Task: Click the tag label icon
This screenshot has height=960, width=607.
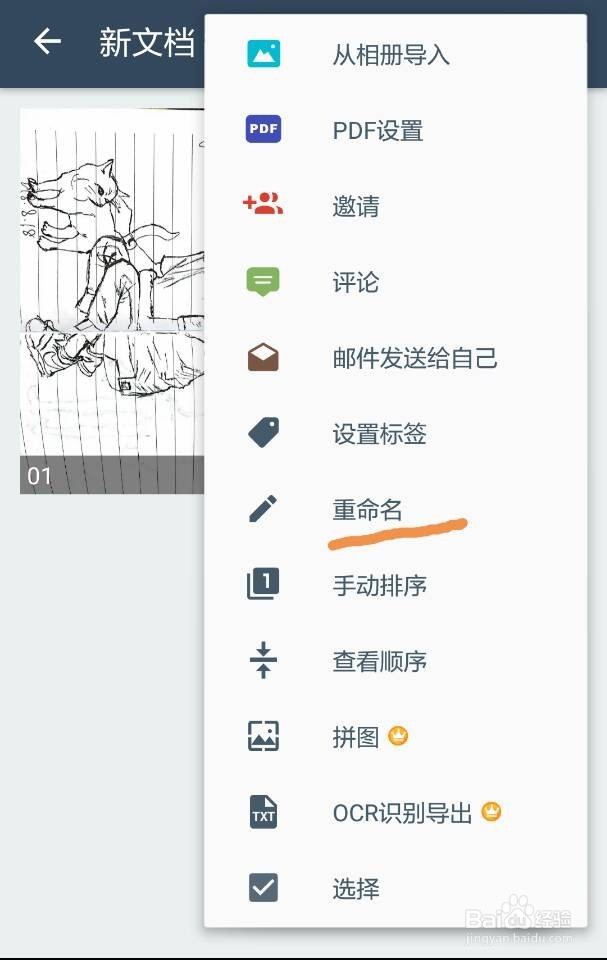Action: tap(263, 432)
